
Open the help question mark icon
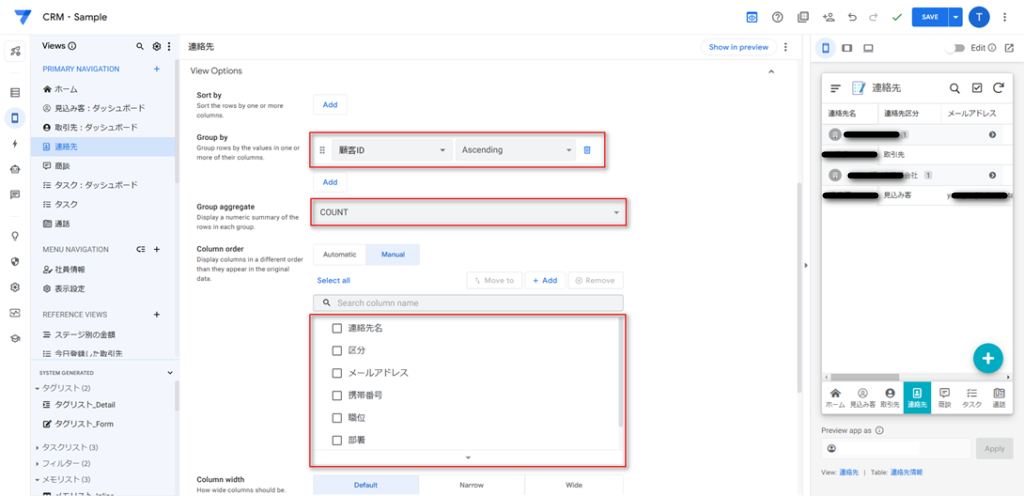coord(777,17)
